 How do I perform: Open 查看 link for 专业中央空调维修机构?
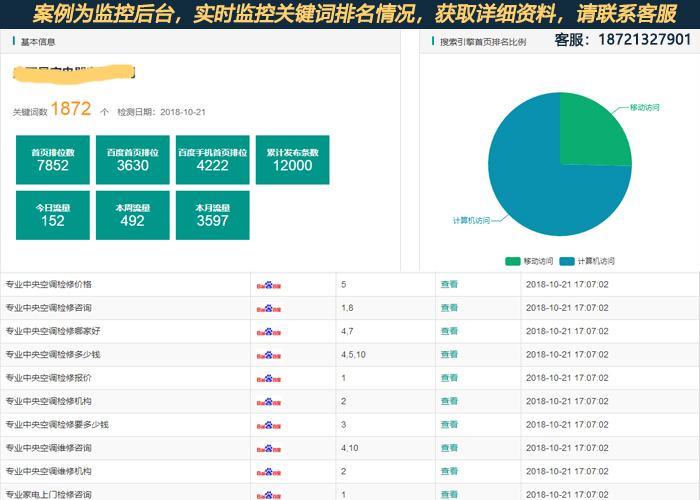pyautogui.click(x=449, y=471)
